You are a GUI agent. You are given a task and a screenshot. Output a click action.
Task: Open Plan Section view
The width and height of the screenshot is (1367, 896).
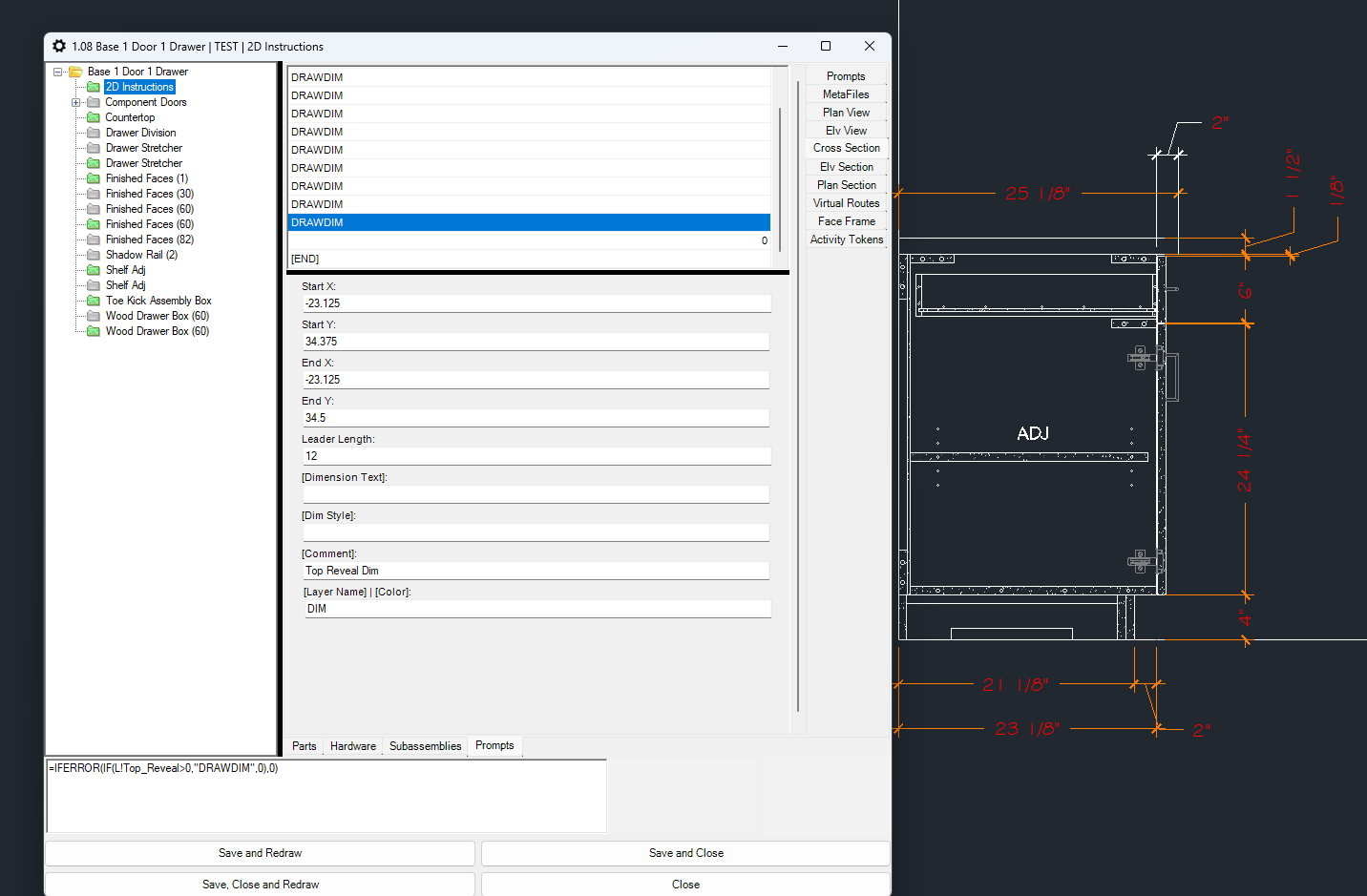pyautogui.click(x=846, y=185)
